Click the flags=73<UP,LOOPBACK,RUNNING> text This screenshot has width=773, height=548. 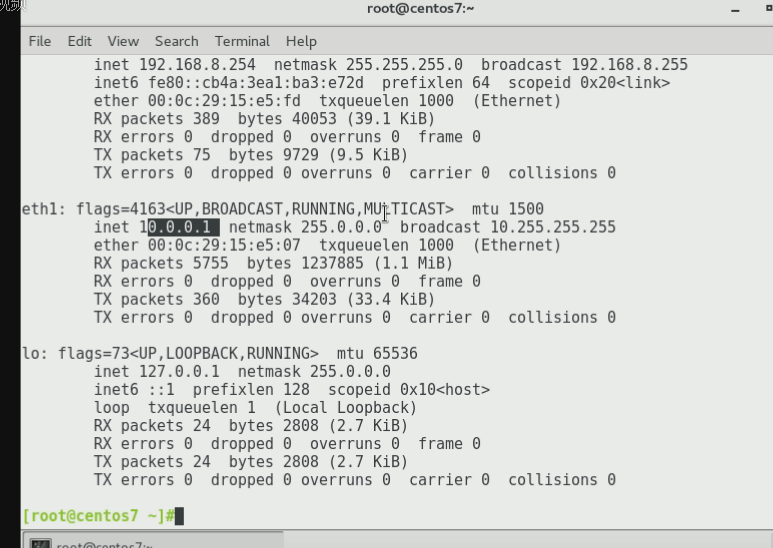[x=188, y=353]
